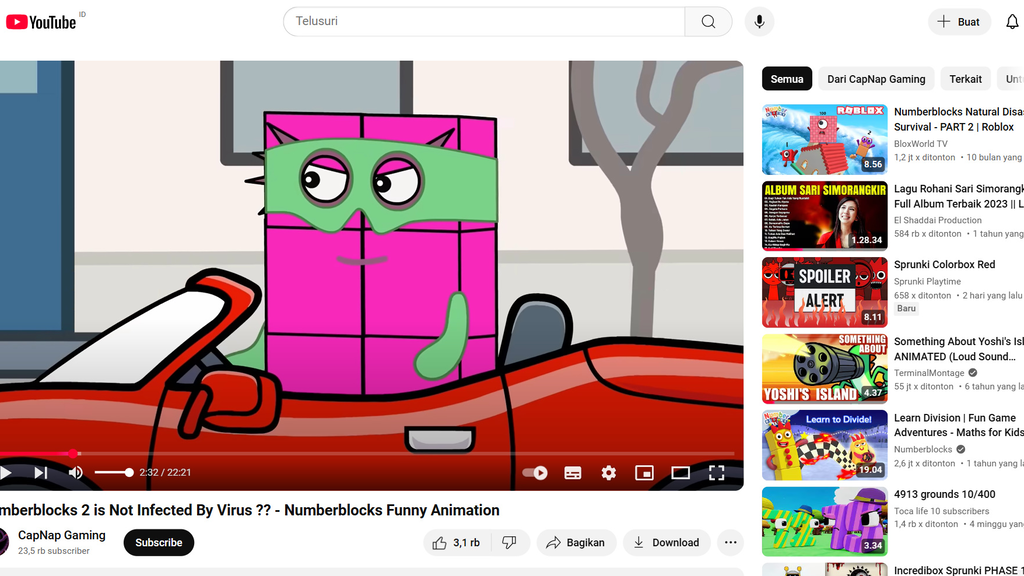Skip to the next video
The width and height of the screenshot is (1024, 576).
click(40, 472)
